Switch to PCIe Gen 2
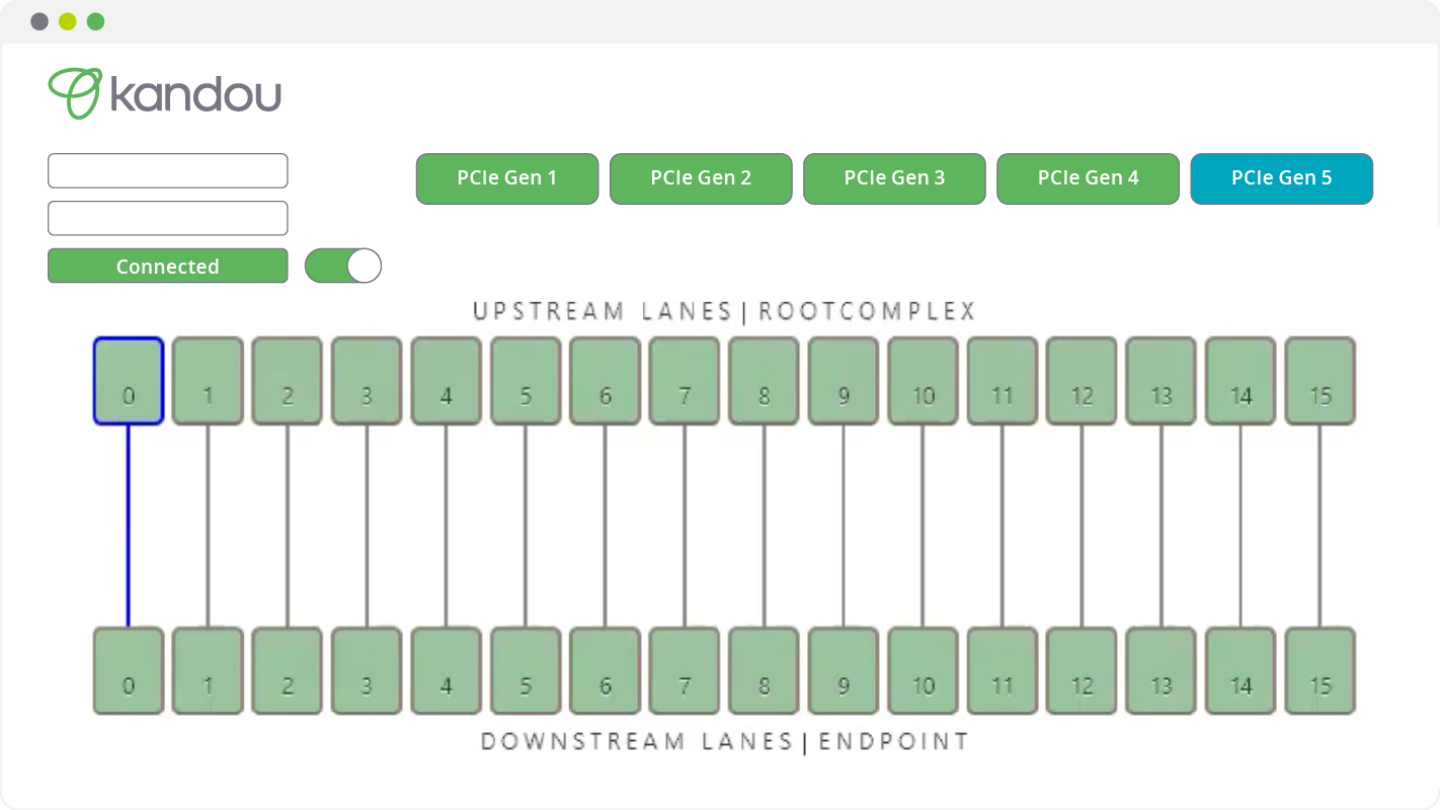Viewport: 1440px width, 810px height. click(x=701, y=178)
